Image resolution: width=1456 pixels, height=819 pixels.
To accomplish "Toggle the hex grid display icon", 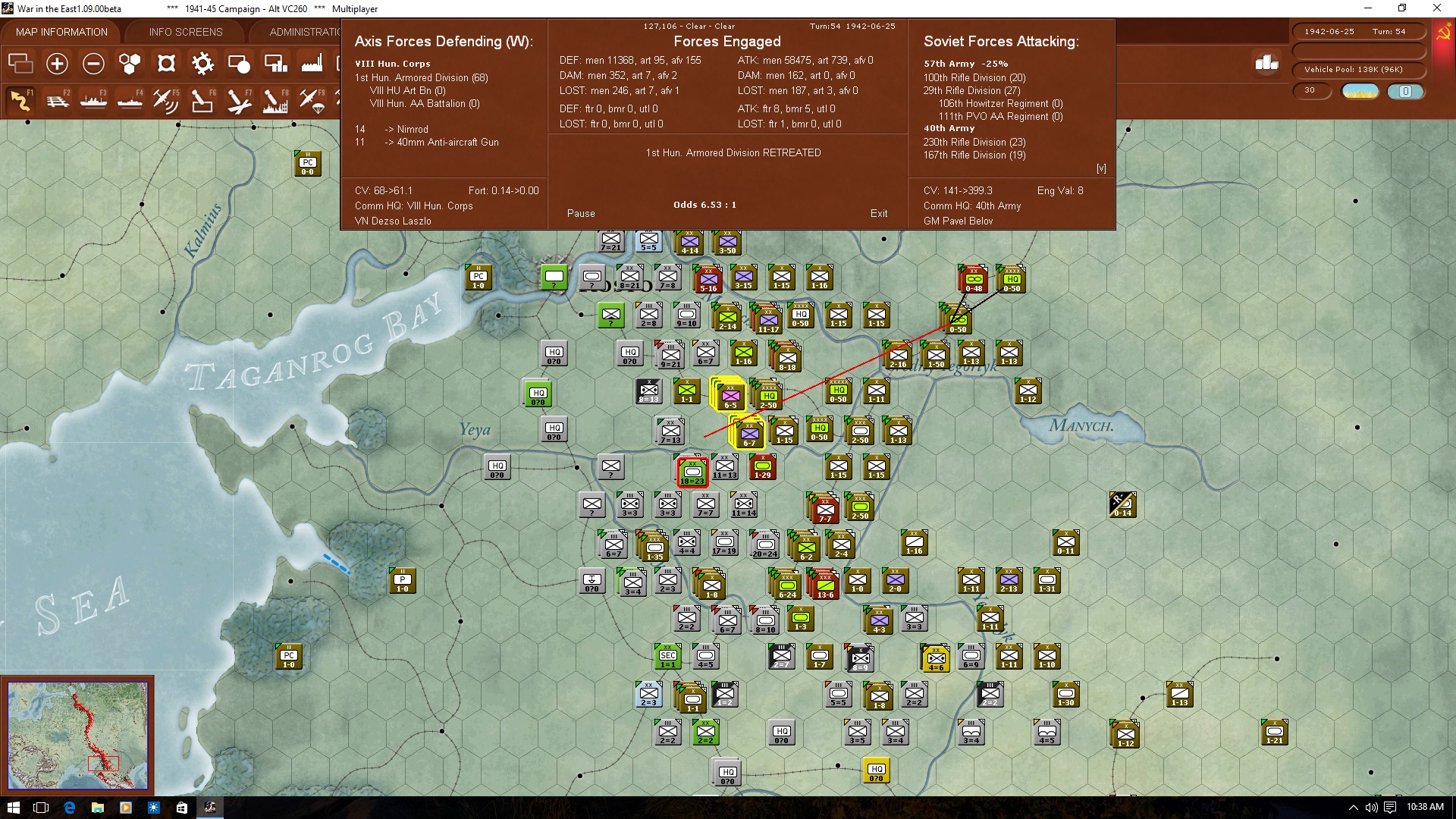I will (x=130, y=64).
